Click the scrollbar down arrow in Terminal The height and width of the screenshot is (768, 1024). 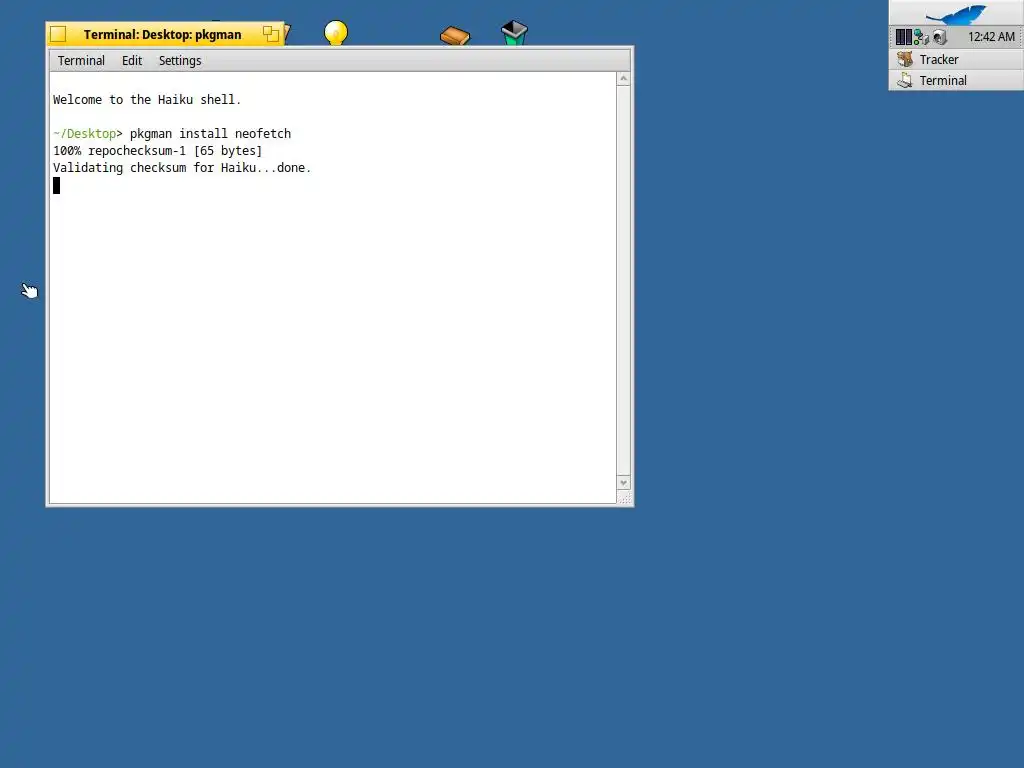point(623,483)
